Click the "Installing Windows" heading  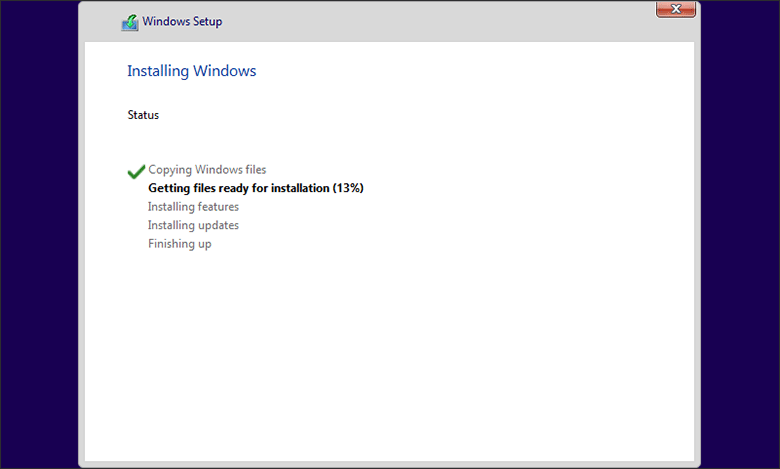pos(192,71)
